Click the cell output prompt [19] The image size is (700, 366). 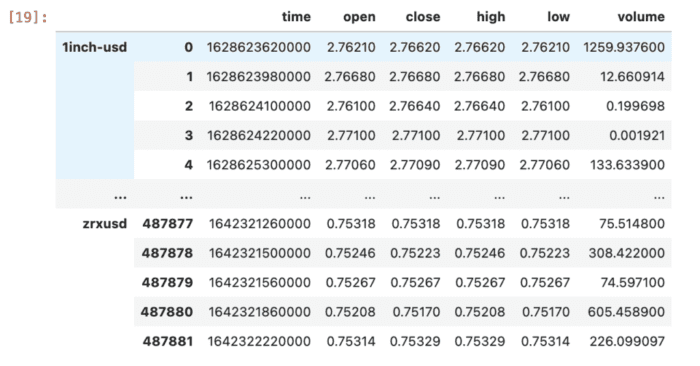coord(28,18)
